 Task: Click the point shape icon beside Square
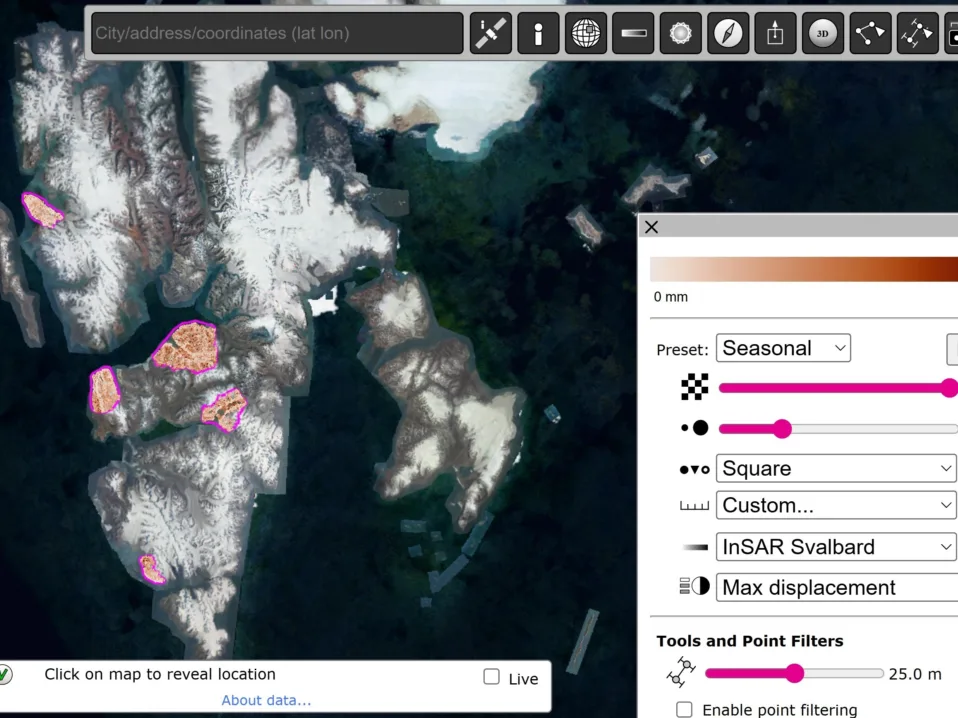click(x=695, y=469)
